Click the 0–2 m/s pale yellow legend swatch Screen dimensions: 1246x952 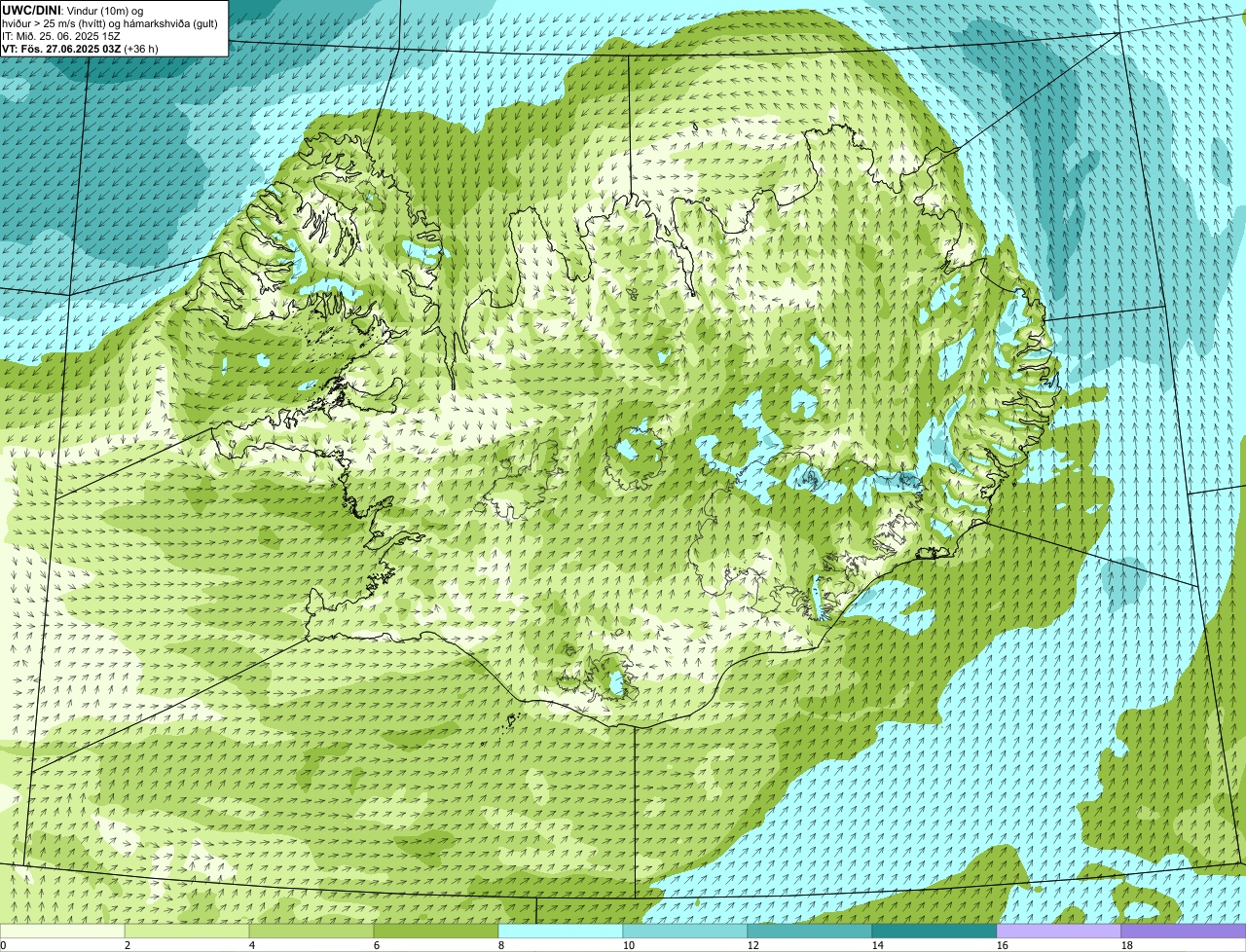coord(62,932)
